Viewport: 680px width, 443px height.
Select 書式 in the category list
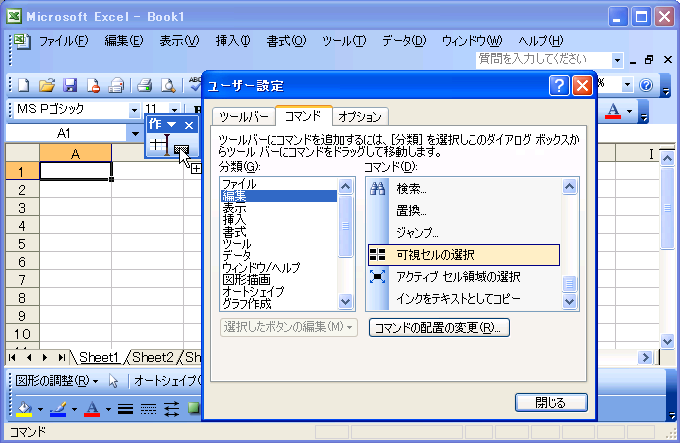click(x=279, y=232)
